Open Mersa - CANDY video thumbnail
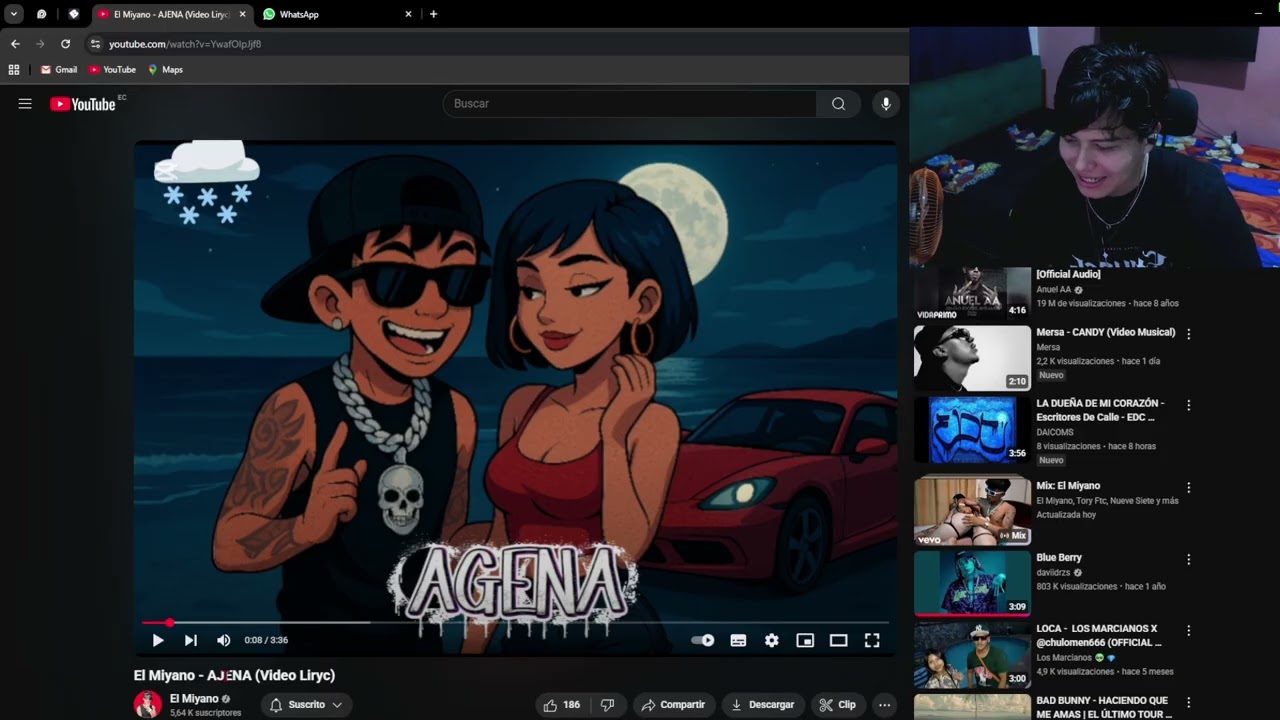 pyautogui.click(x=972, y=358)
